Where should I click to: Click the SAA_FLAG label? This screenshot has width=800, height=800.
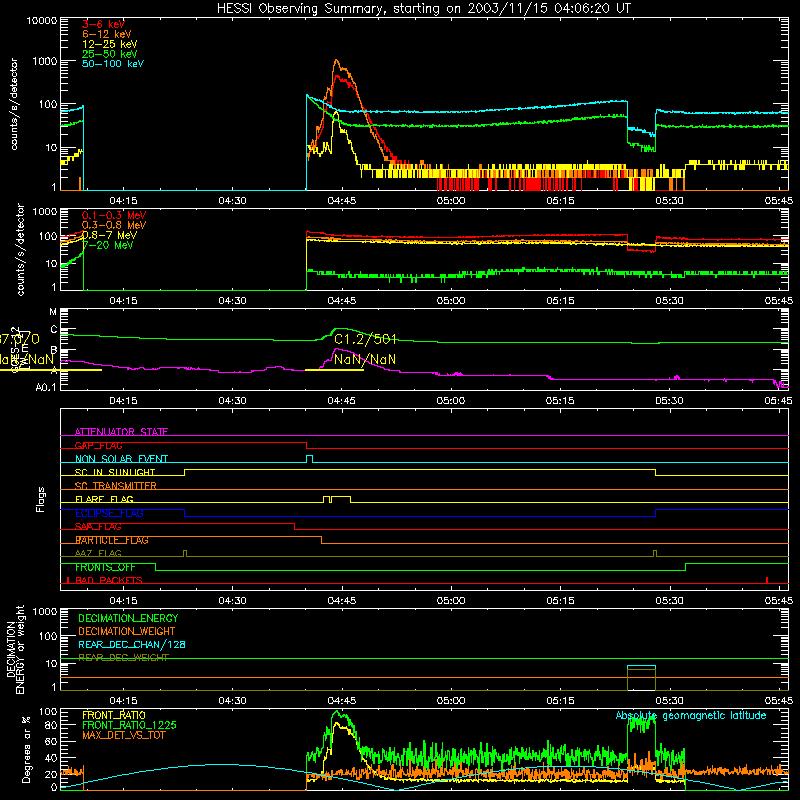click(x=98, y=527)
